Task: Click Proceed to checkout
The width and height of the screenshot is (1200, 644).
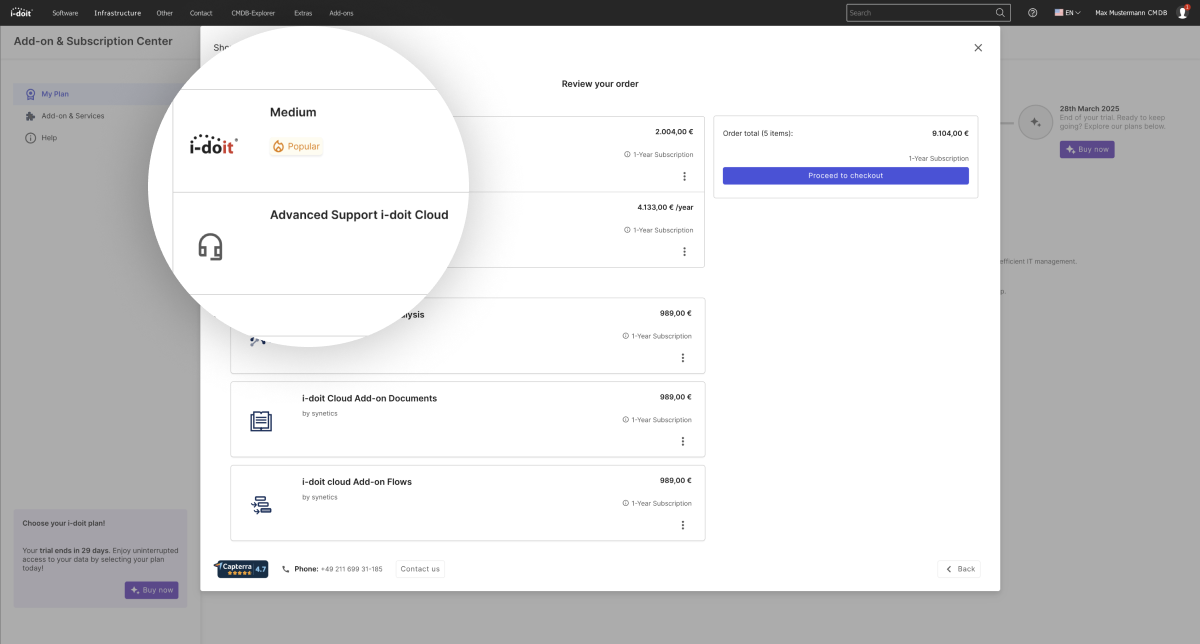Action: pos(846,176)
